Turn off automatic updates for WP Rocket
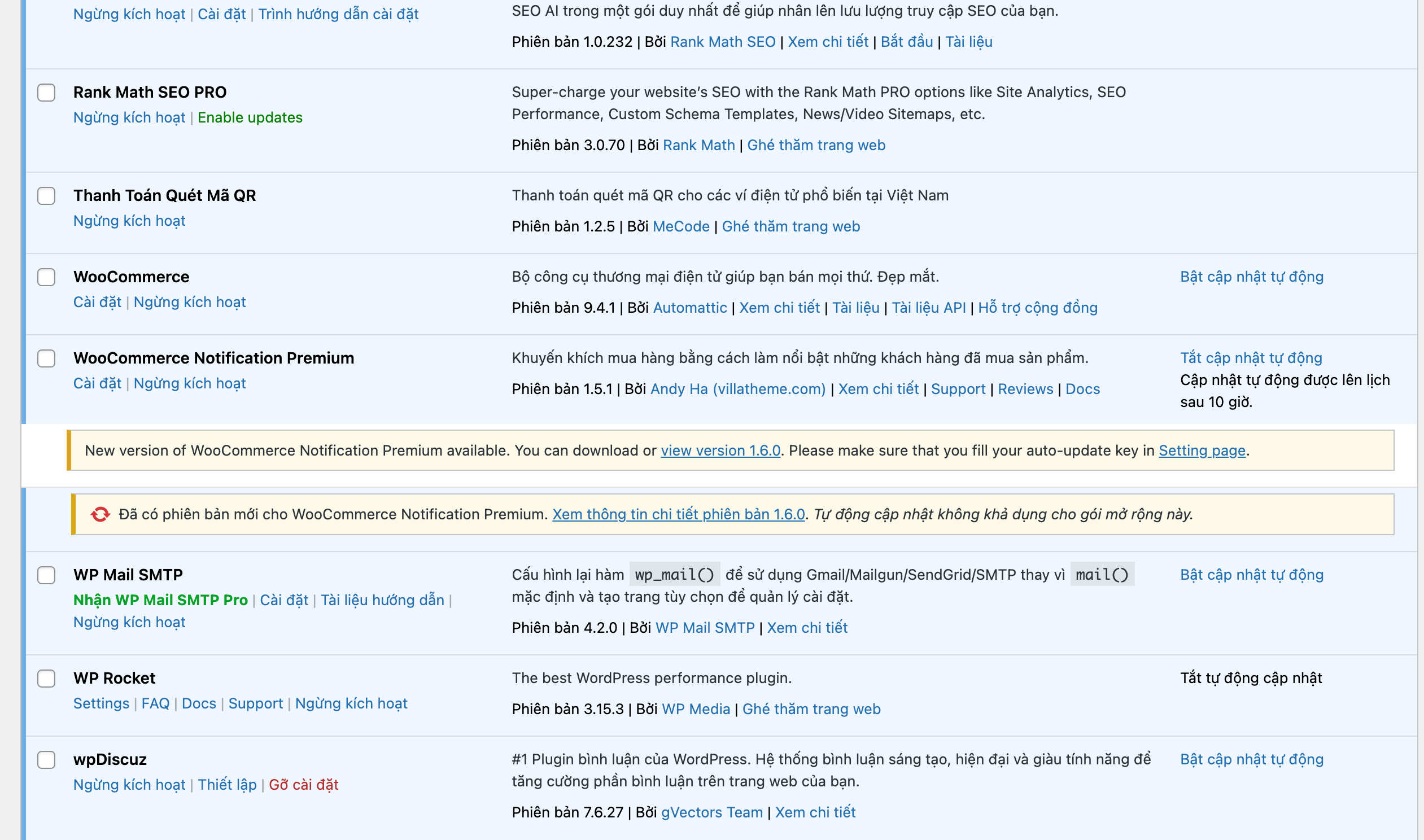 1251,677
